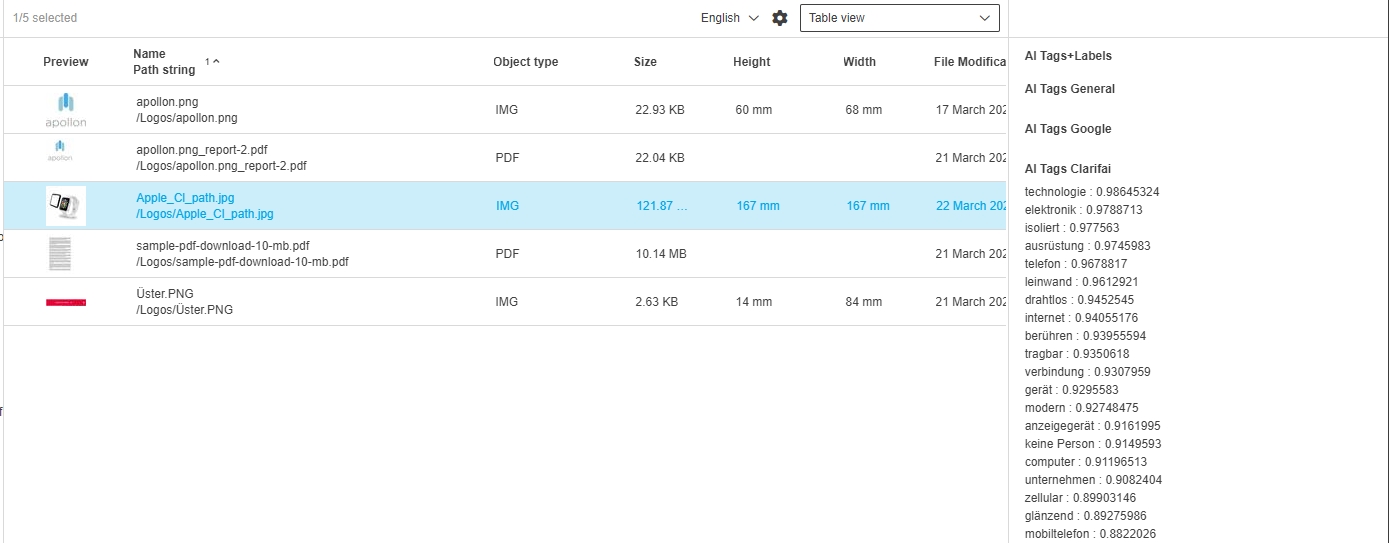Click the File Modification column header
1389x543 pixels.
[x=969, y=62]
